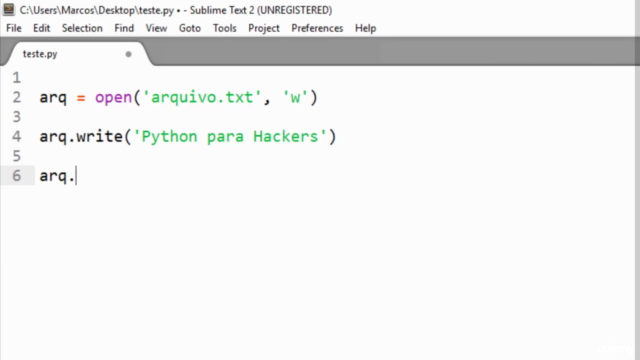The height and width of the screenshot is (360, 640).
Task: Click line number 3 in the gutter
Action: [x=16, y=117]
